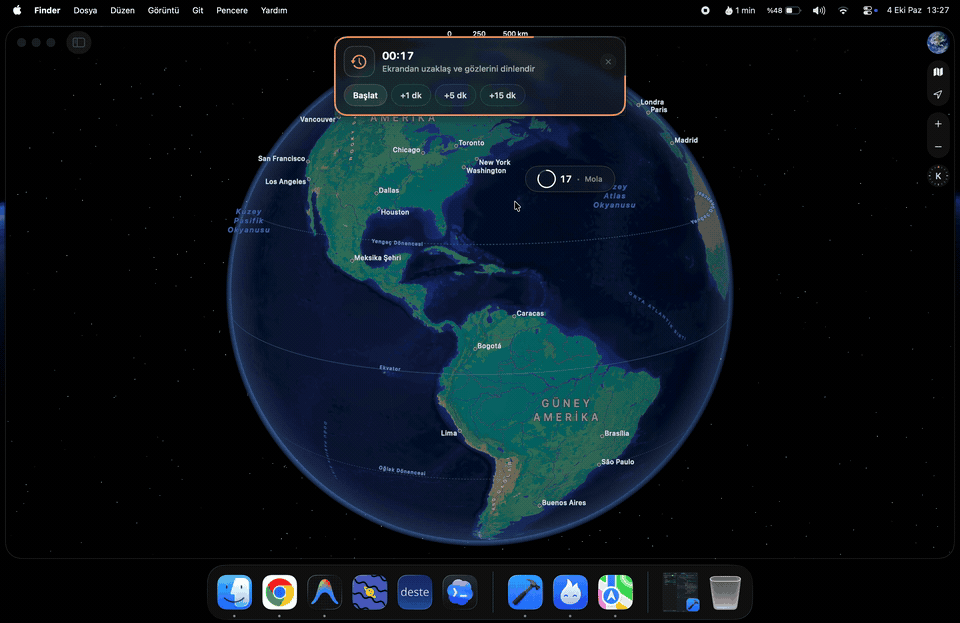Click the date and time 4 Eki Paz 13:27
The width and height of the screenshot is (960, 623).
click(x=918, y=10)
